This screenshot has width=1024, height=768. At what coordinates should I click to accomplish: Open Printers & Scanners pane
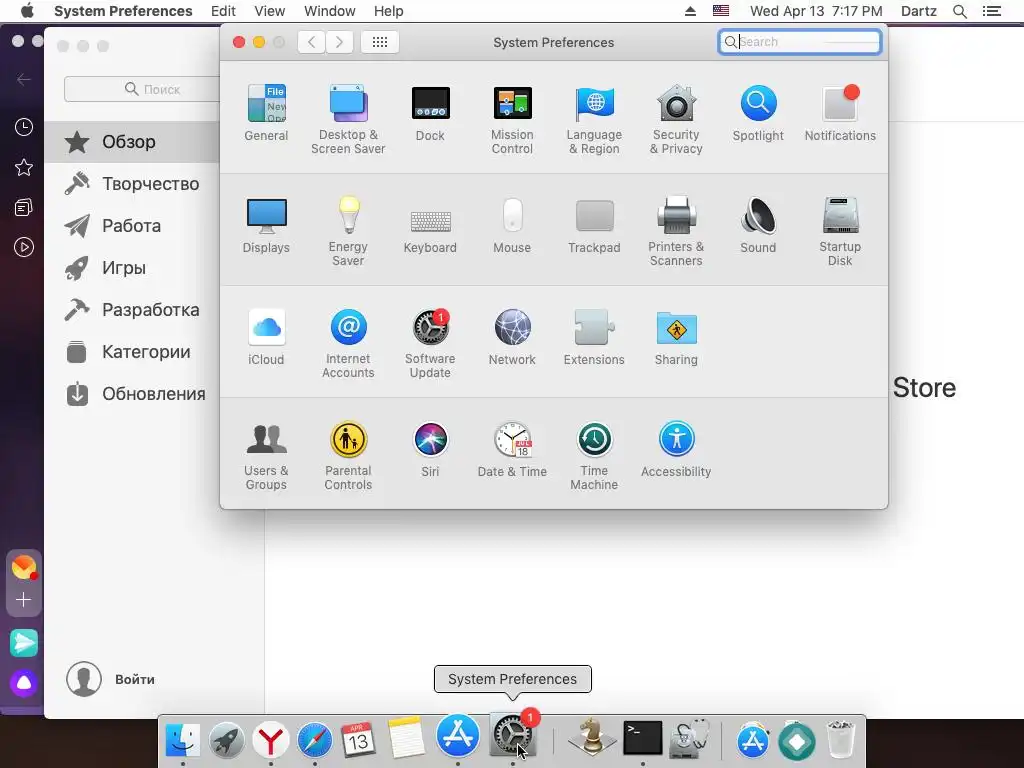(x=676, y=232)
